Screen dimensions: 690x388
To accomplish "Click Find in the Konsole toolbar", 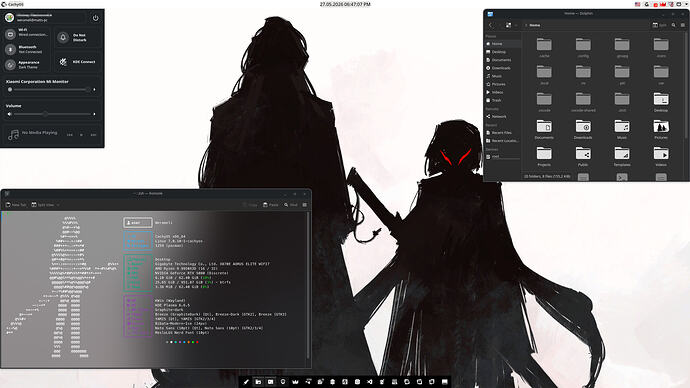I will click(x=291, y=205).
